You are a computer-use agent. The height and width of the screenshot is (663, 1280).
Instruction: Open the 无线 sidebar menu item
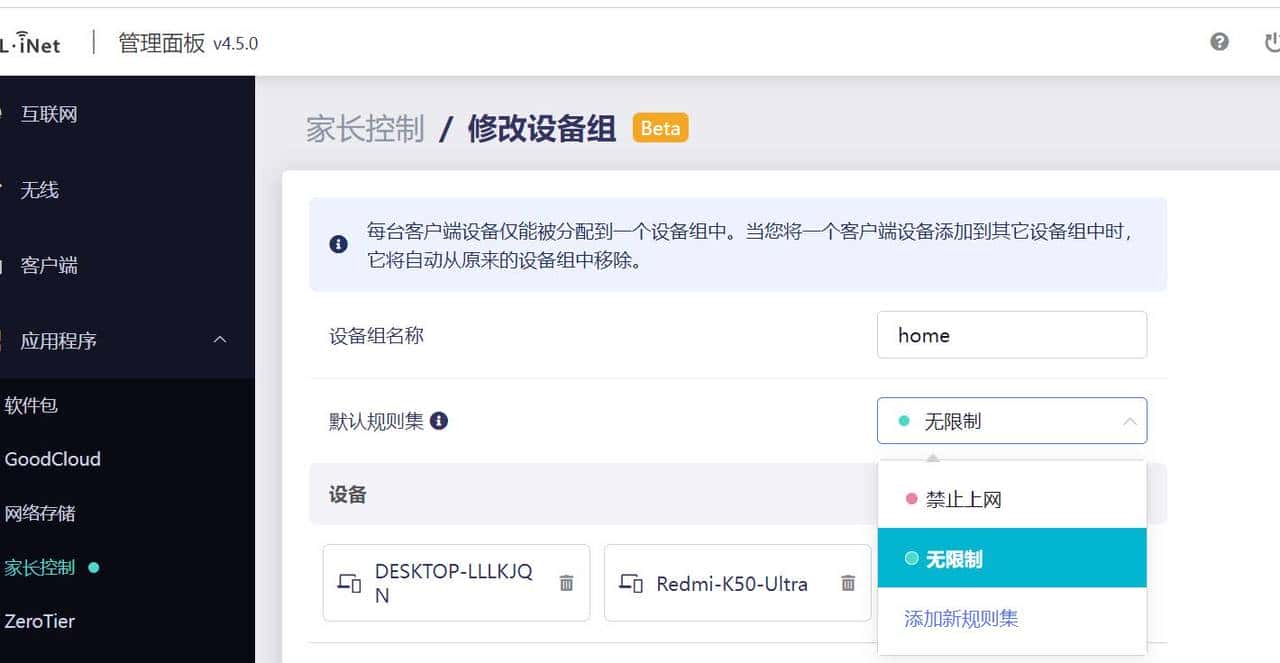pyautogui.click(x=39, y=190)
